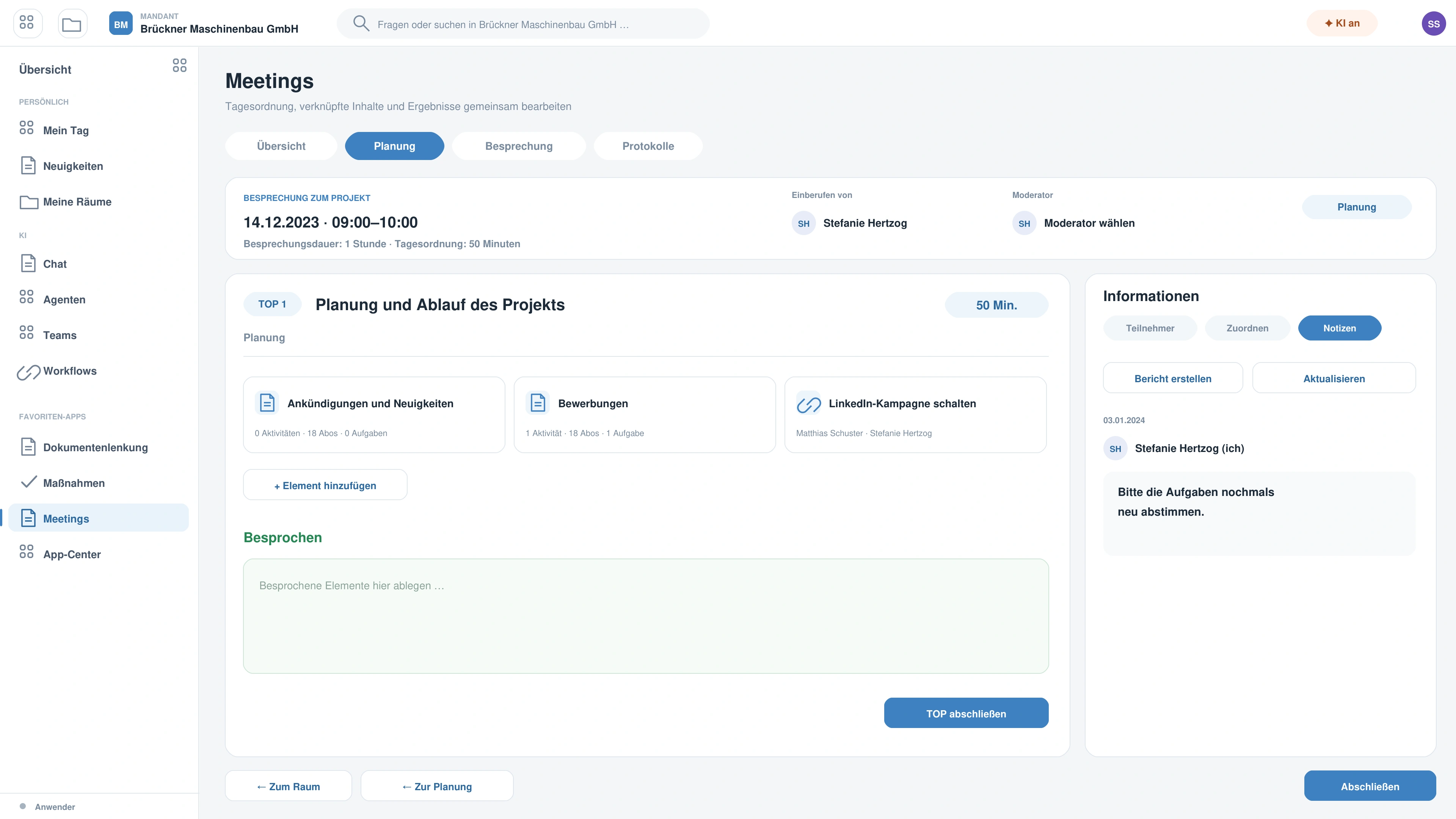Click the App-Center grid icon
Screen dimensions: 1456x819
tap(27, 552)
